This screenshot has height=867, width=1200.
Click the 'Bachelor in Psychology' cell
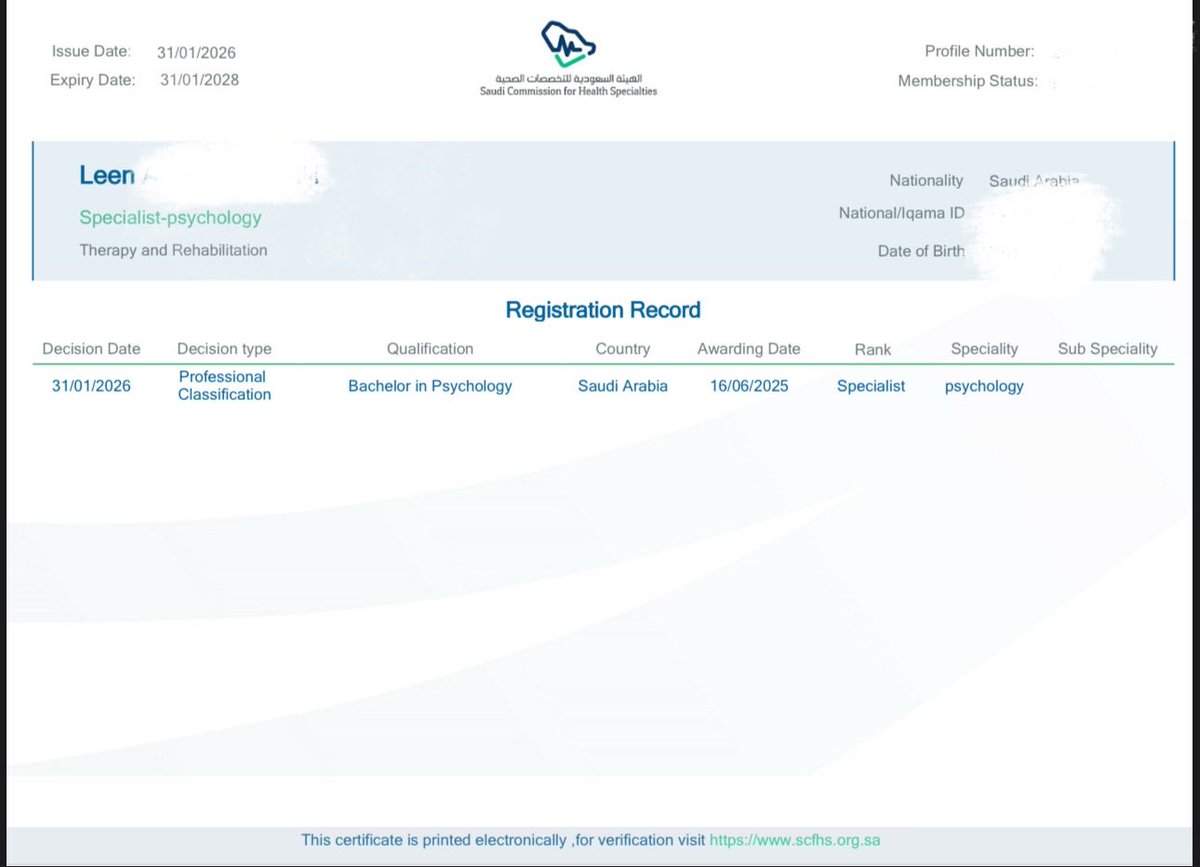(430, 386)
